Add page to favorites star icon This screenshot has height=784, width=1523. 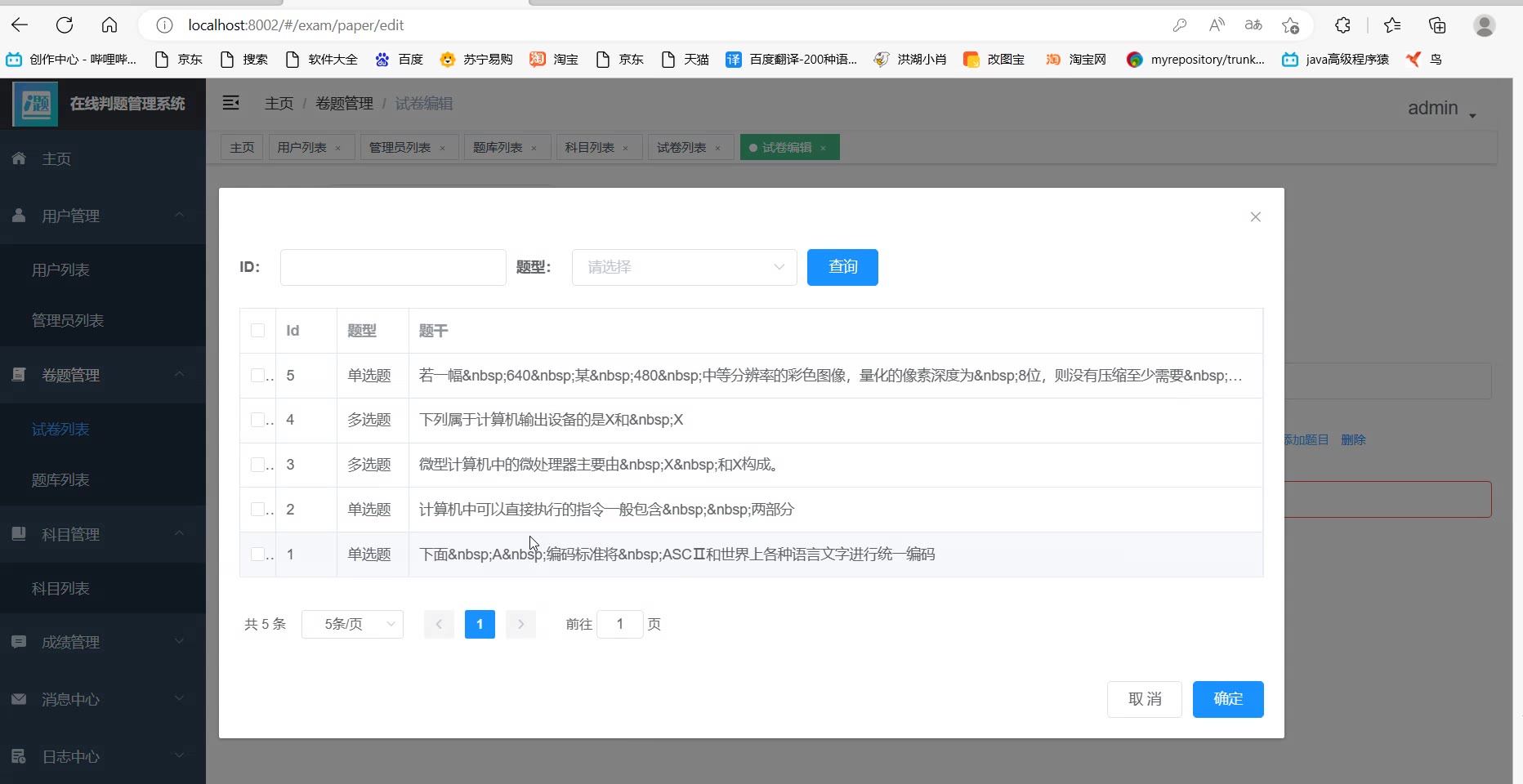coord(1291,25)
